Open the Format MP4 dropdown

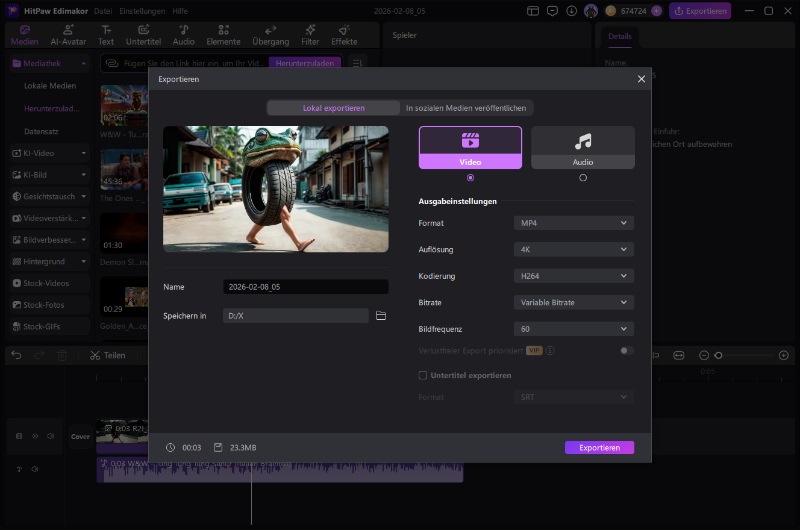click(573, 223)
